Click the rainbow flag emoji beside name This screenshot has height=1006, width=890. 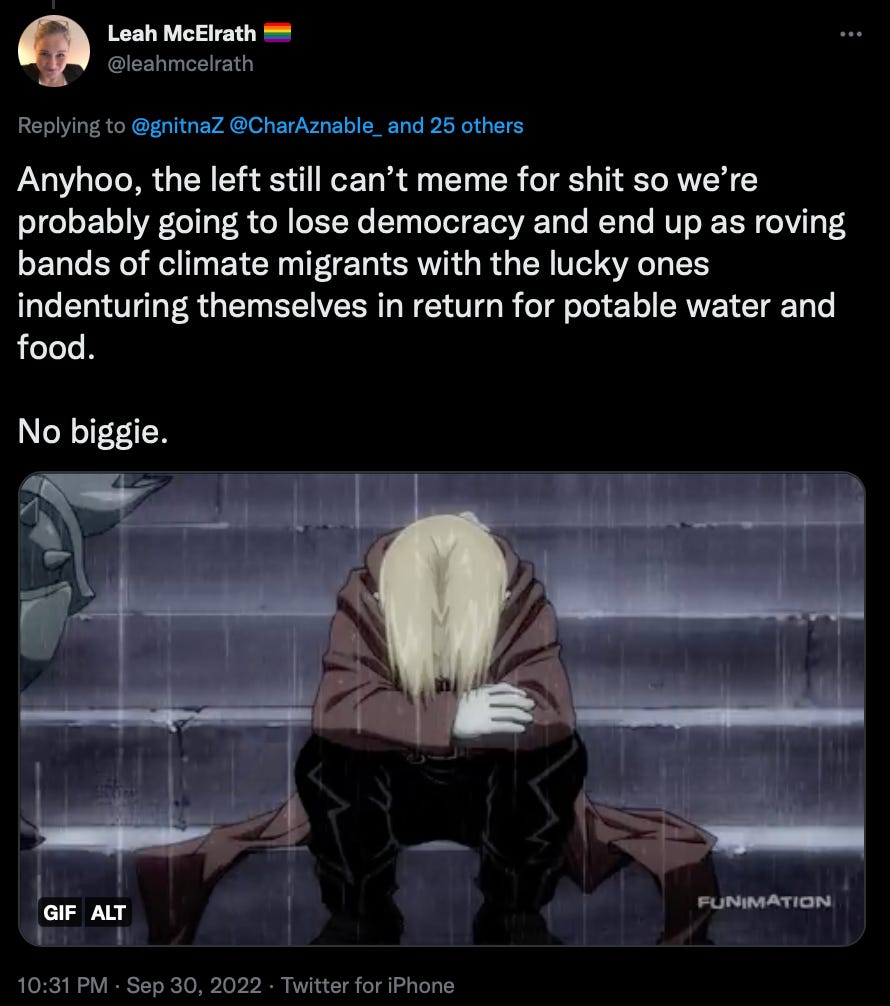277,33
